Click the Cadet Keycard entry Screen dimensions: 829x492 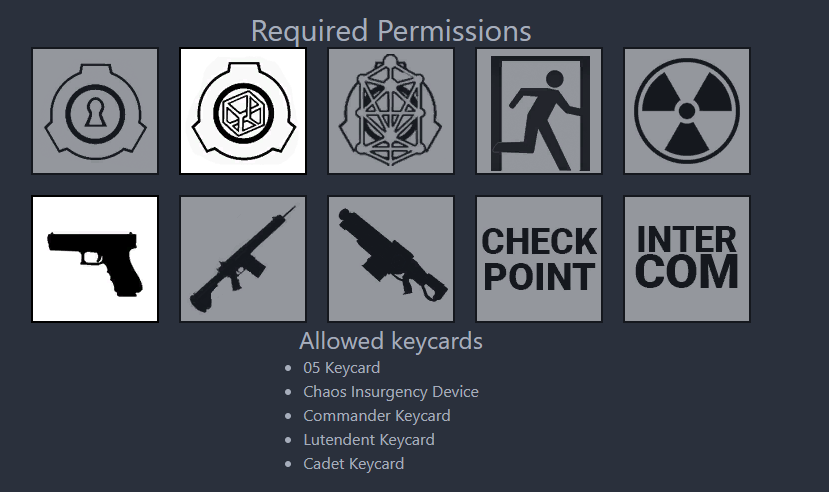point(353,464)
